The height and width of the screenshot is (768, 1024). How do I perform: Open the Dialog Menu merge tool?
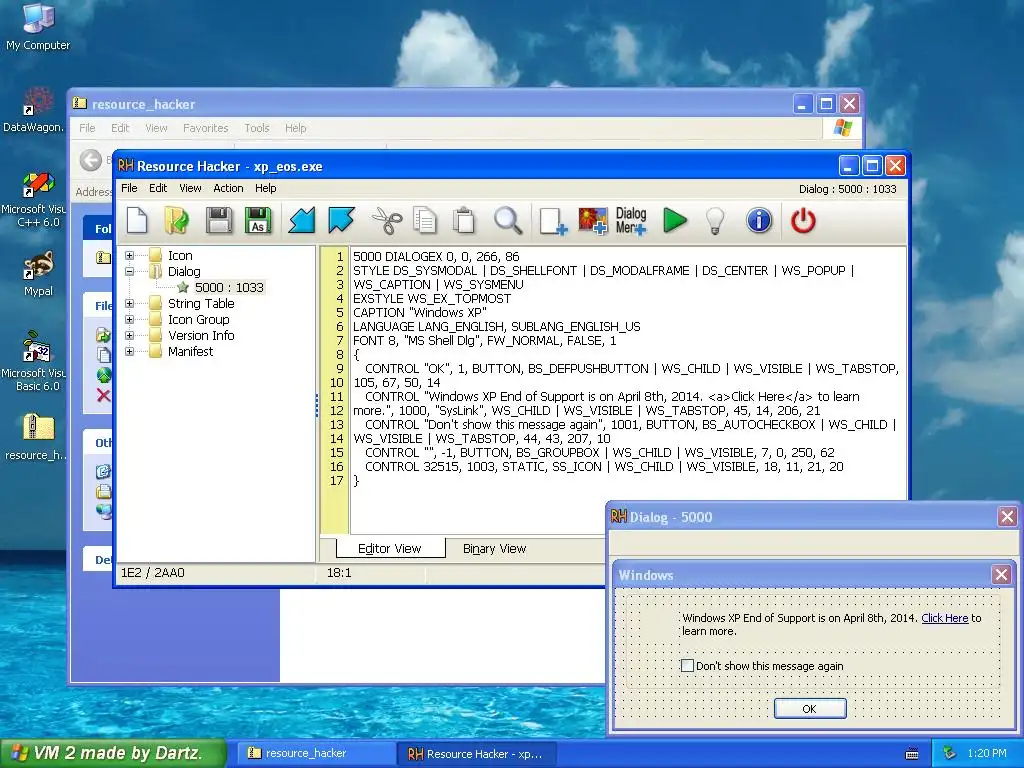631,221
